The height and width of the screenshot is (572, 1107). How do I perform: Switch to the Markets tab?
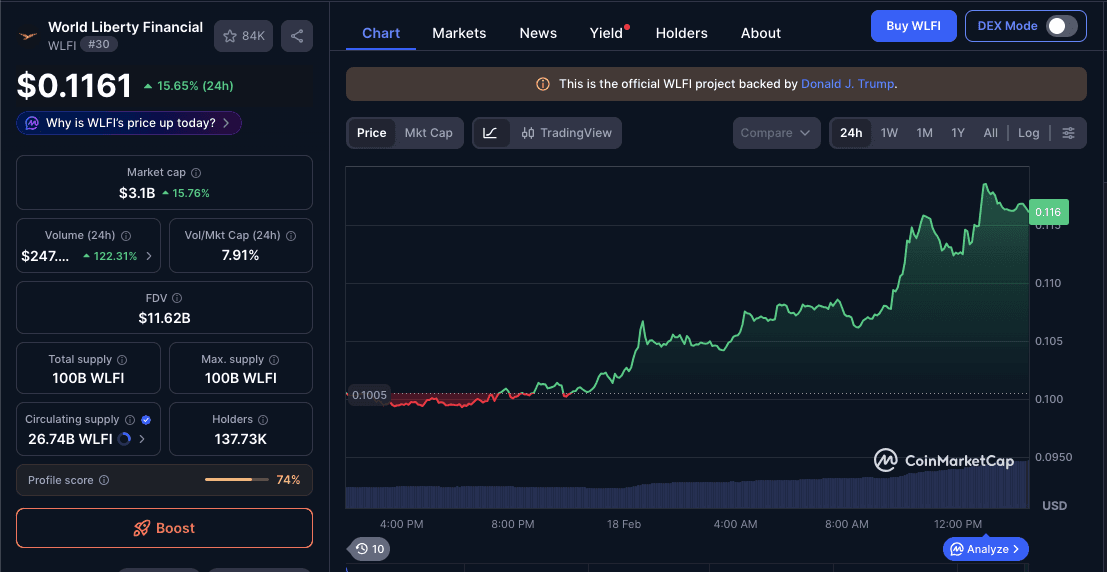(459, 33)
